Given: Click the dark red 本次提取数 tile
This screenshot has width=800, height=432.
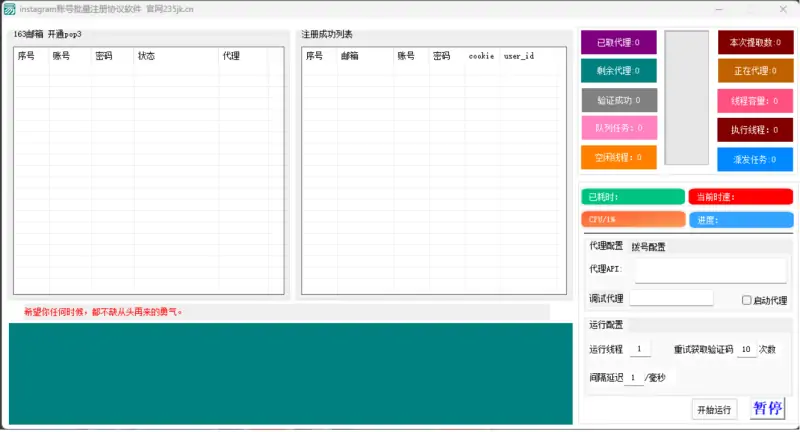Looking at the screenshot, I should click(755, 42).
